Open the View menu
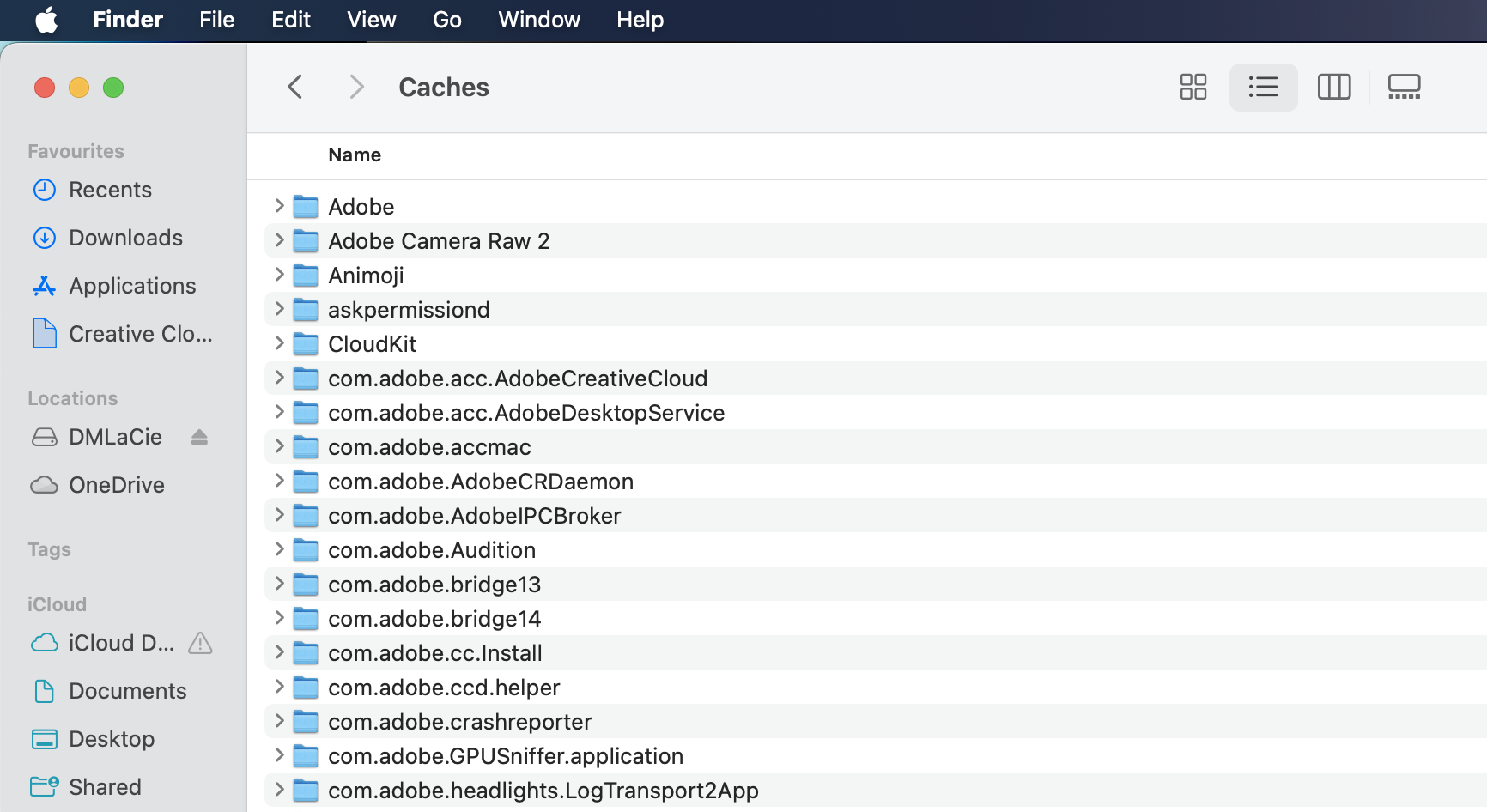Image resolution: width=1487 pixels, height=812 pixels. [x=372, y=20]
